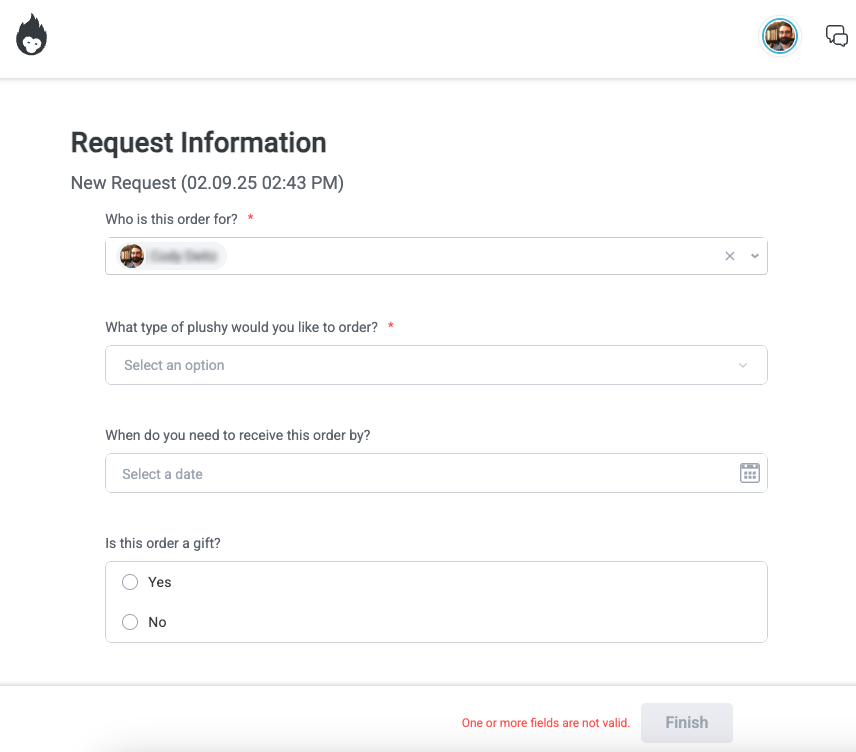Click the 'Is this order a gift?' label

[164, 543]
